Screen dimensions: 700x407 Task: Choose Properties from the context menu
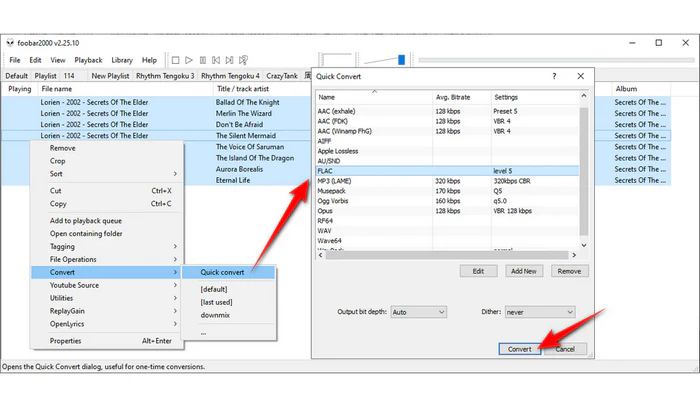(107, 341)
